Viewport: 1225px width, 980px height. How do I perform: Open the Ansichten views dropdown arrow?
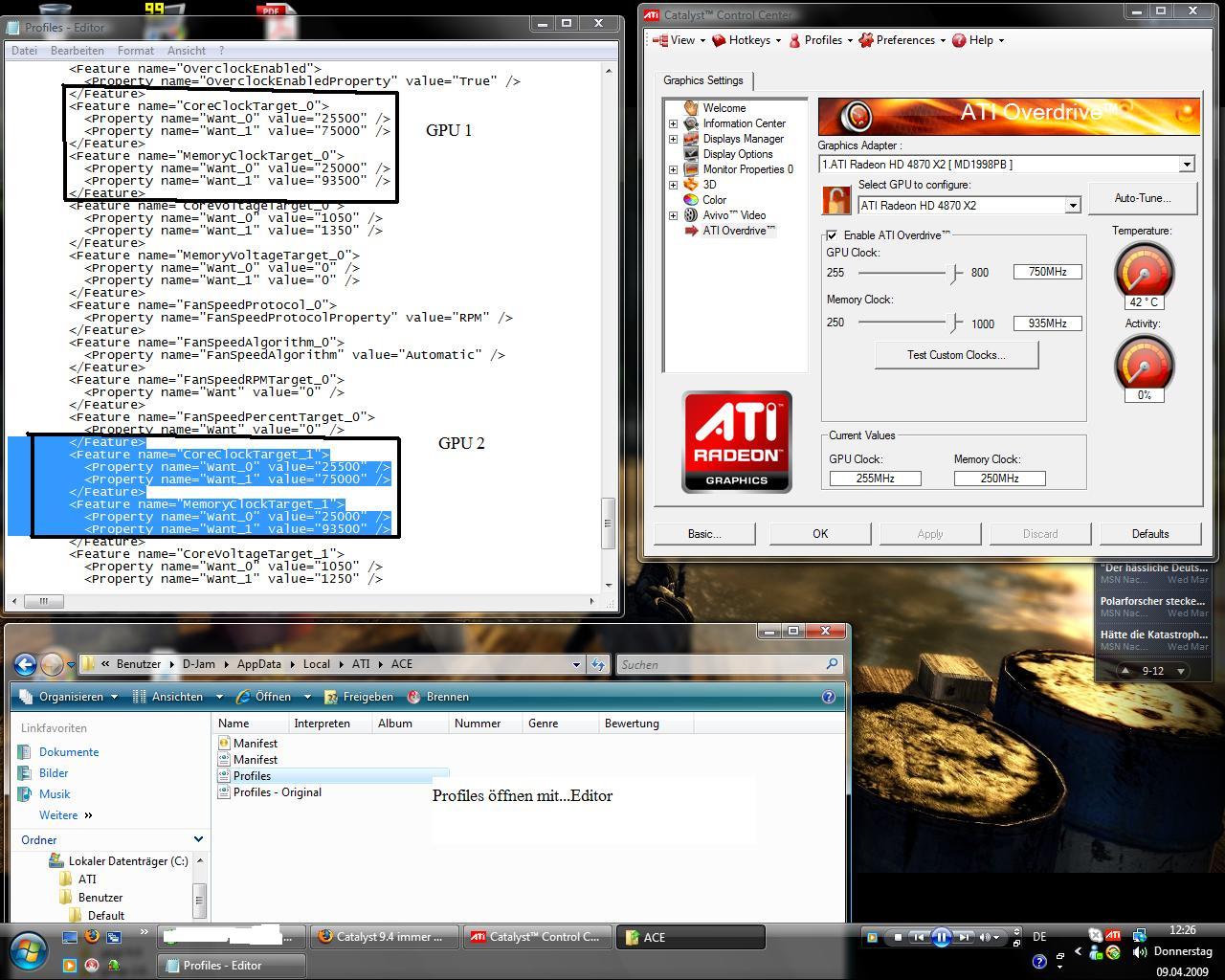point(219,697)
